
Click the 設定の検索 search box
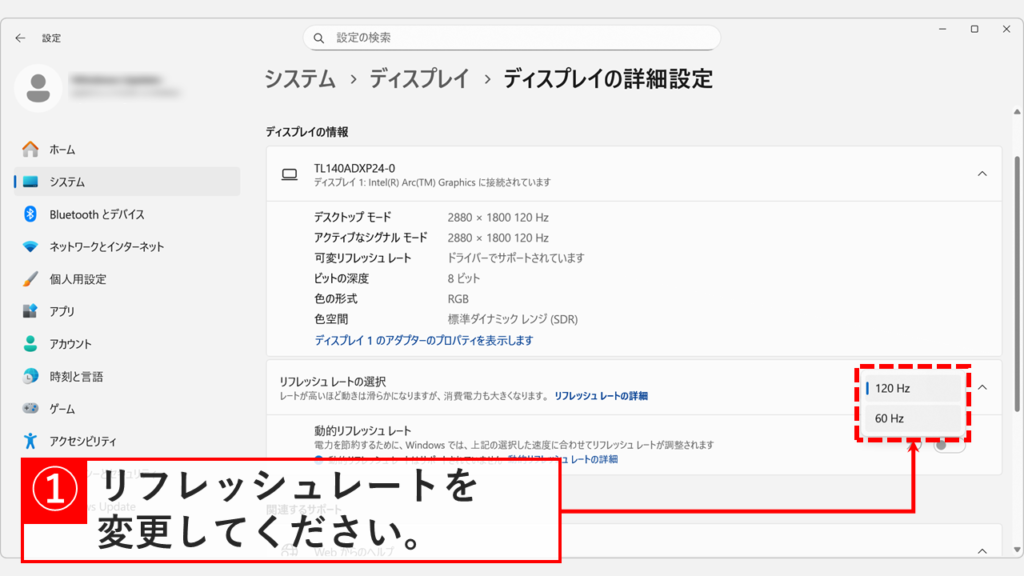click(512, 37)
